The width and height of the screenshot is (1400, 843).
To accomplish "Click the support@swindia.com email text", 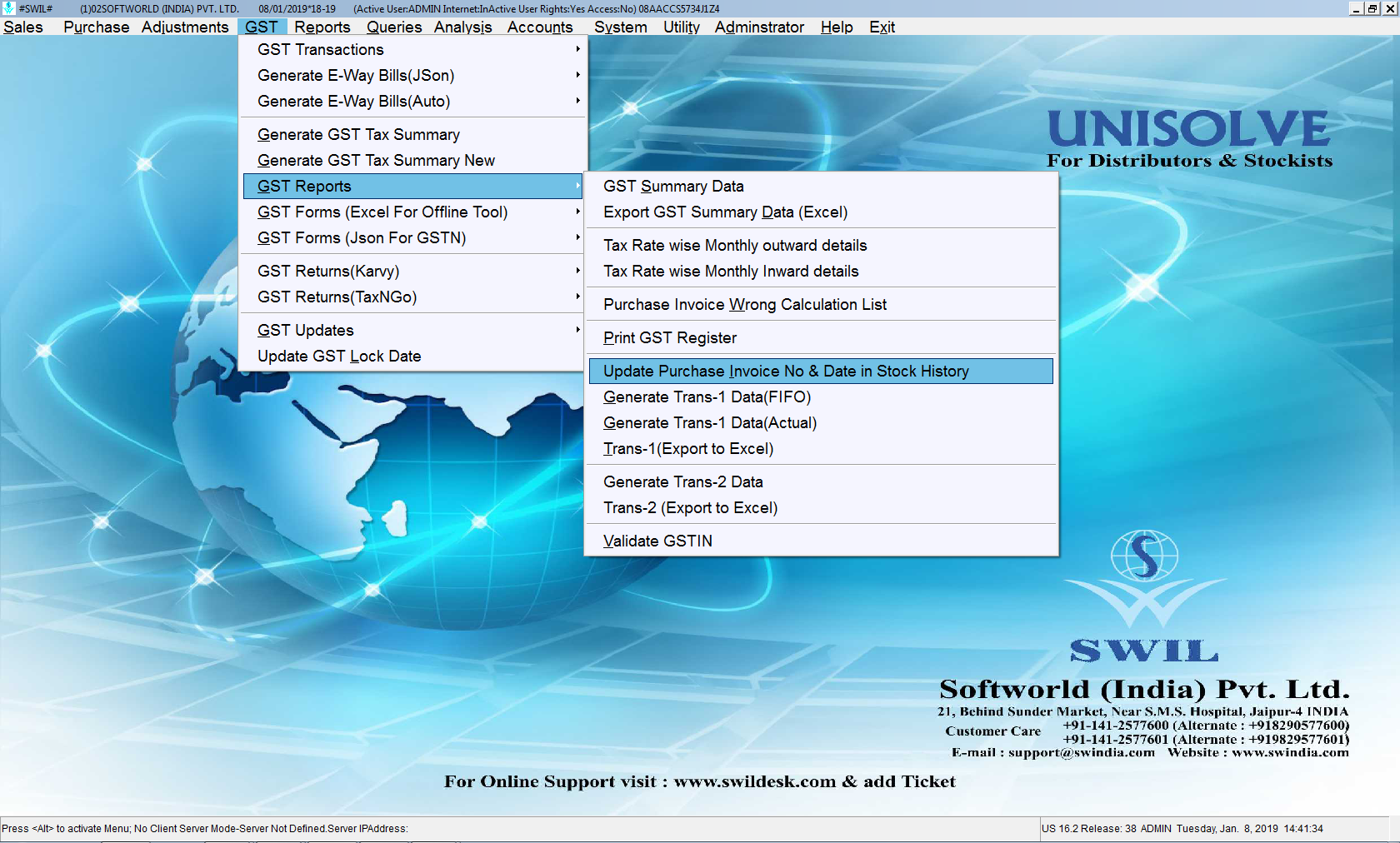I will 1082,752.
